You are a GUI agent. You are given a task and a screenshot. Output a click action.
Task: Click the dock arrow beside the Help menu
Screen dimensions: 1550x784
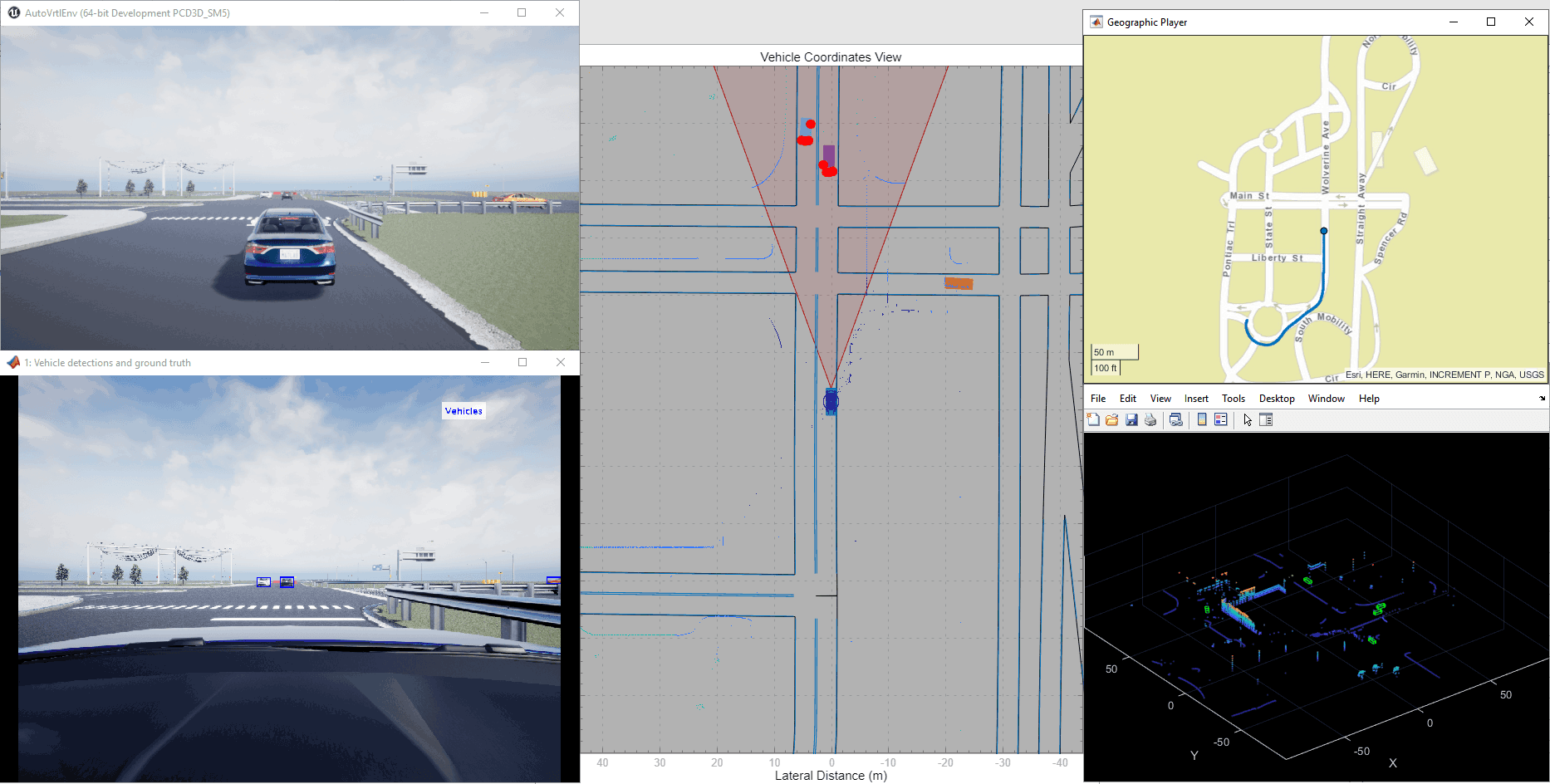(1542, 399)
